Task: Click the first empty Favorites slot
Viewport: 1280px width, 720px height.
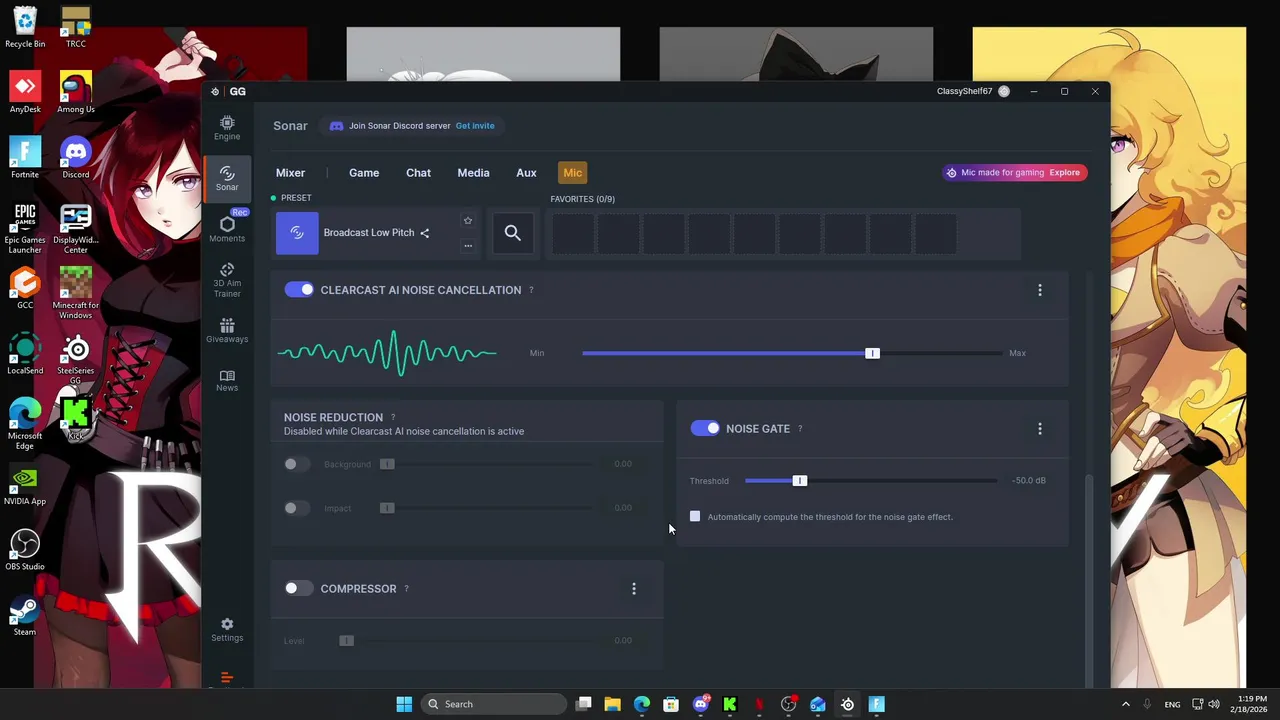Action: [x=573, y=233]
